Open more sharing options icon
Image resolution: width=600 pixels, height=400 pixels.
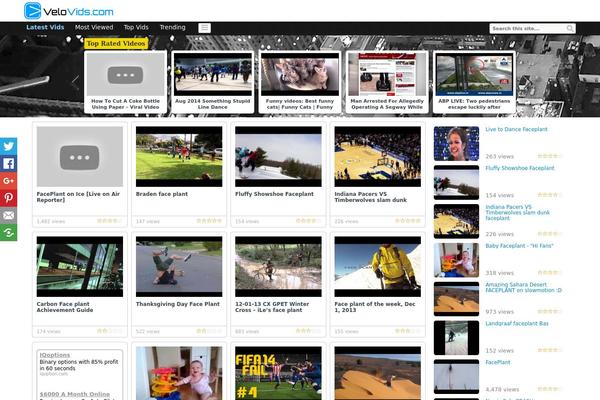8,232
